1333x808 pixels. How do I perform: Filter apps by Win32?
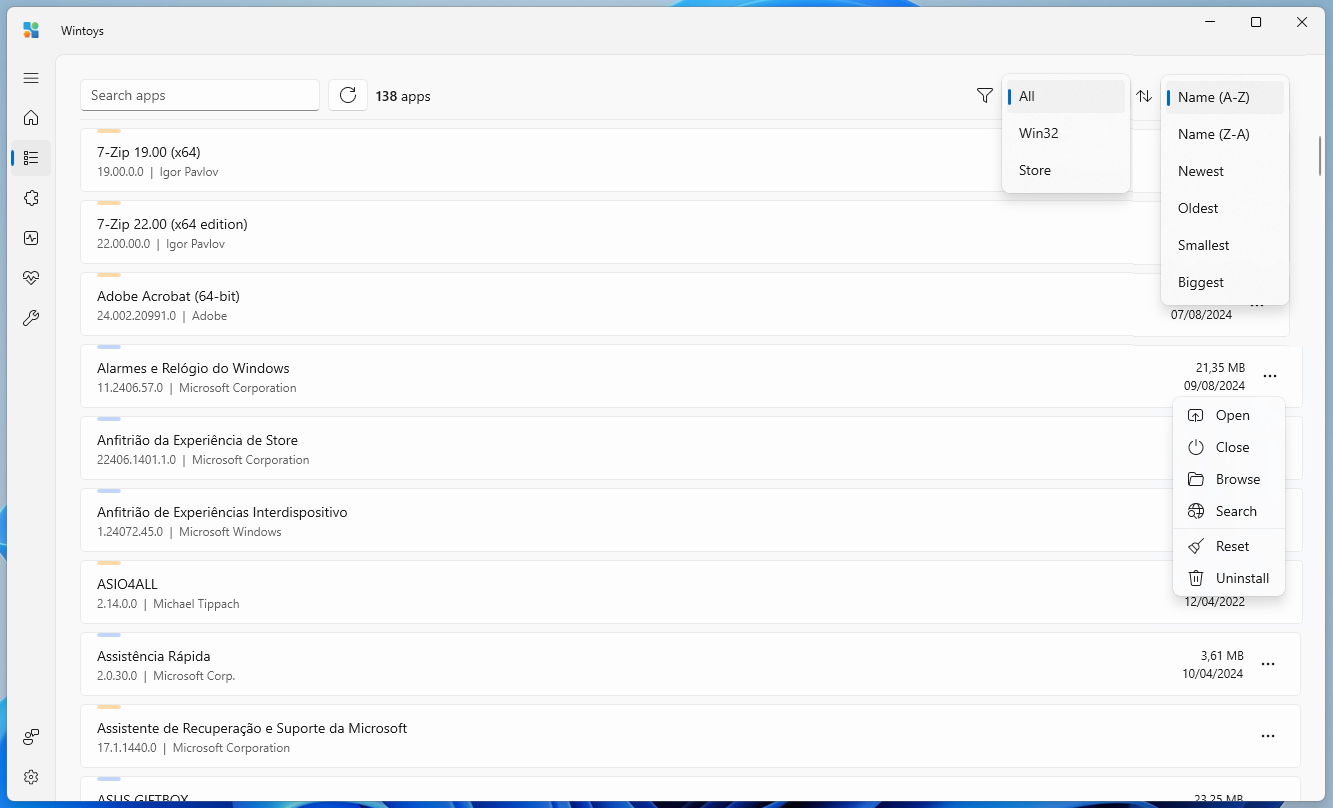(1066, 133)
